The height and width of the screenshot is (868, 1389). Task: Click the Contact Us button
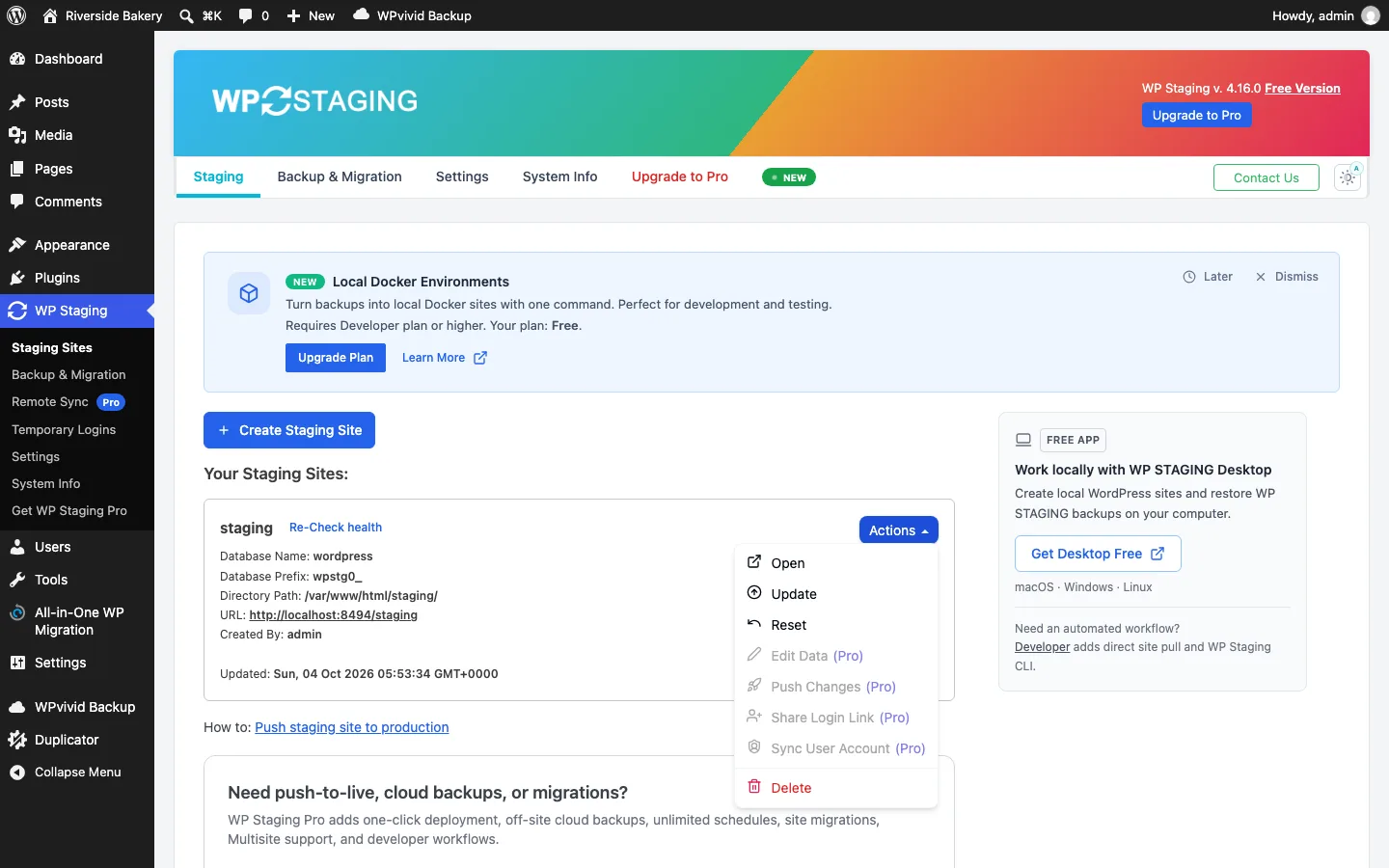(1266, 177)
